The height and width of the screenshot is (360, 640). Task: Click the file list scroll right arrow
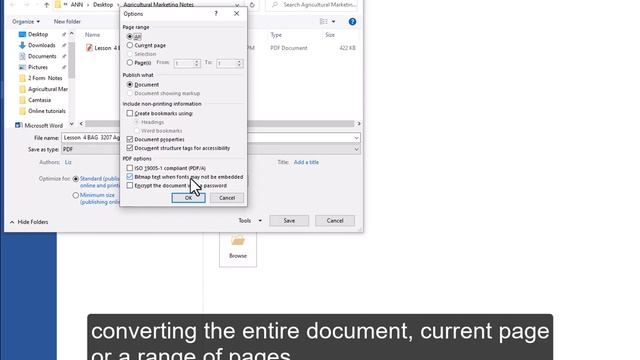point(359,124)
